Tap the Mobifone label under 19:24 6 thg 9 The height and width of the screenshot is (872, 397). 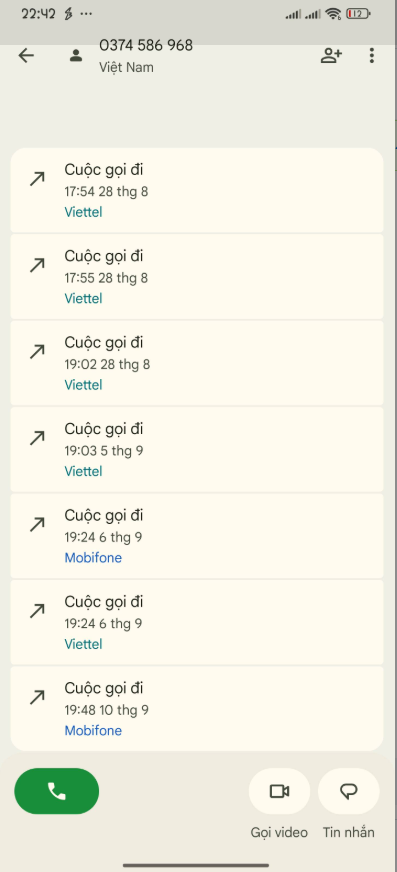pyautogui.click(x=93, y=558)
